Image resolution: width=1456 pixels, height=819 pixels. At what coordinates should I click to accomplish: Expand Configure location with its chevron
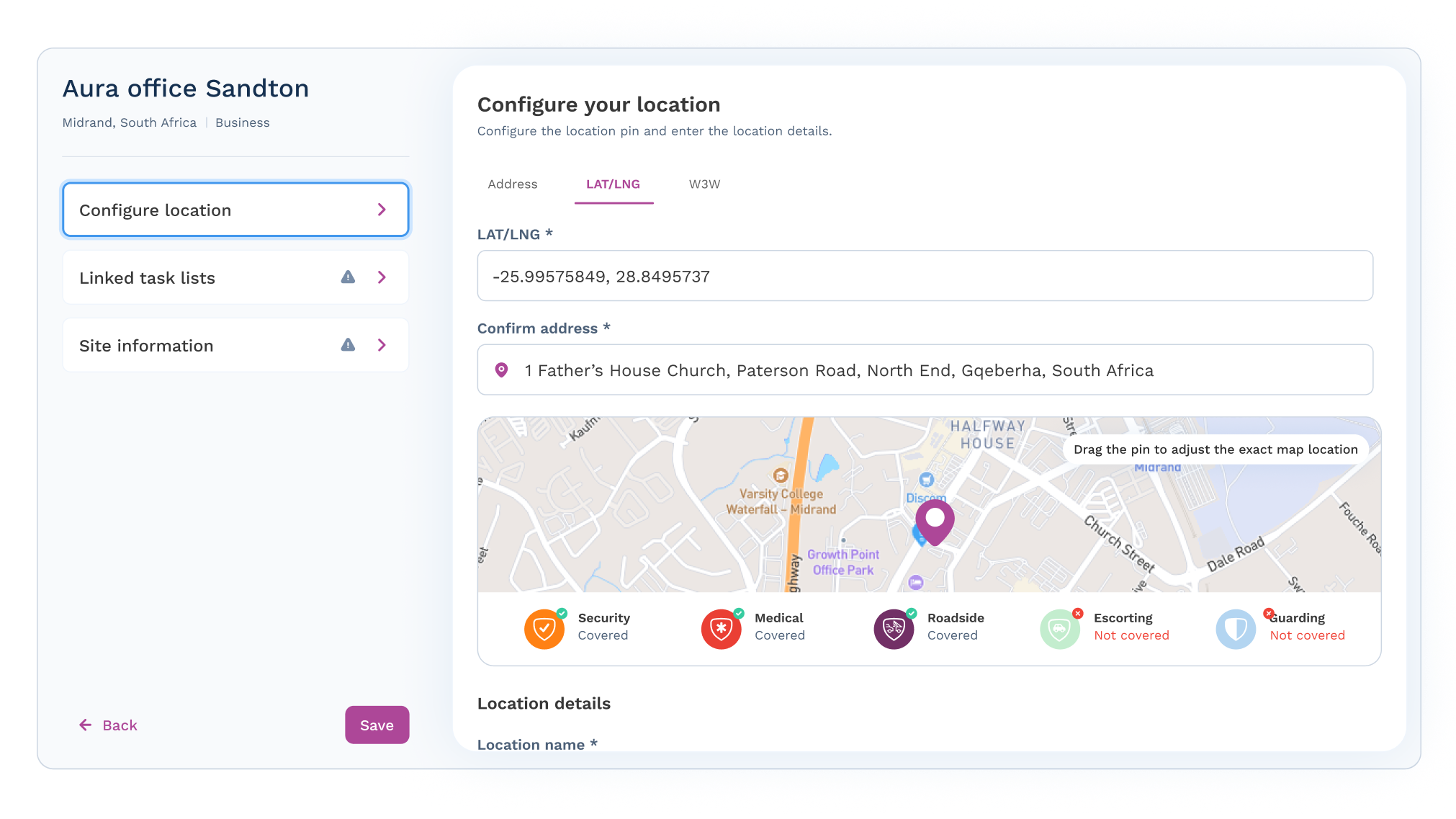382,210
